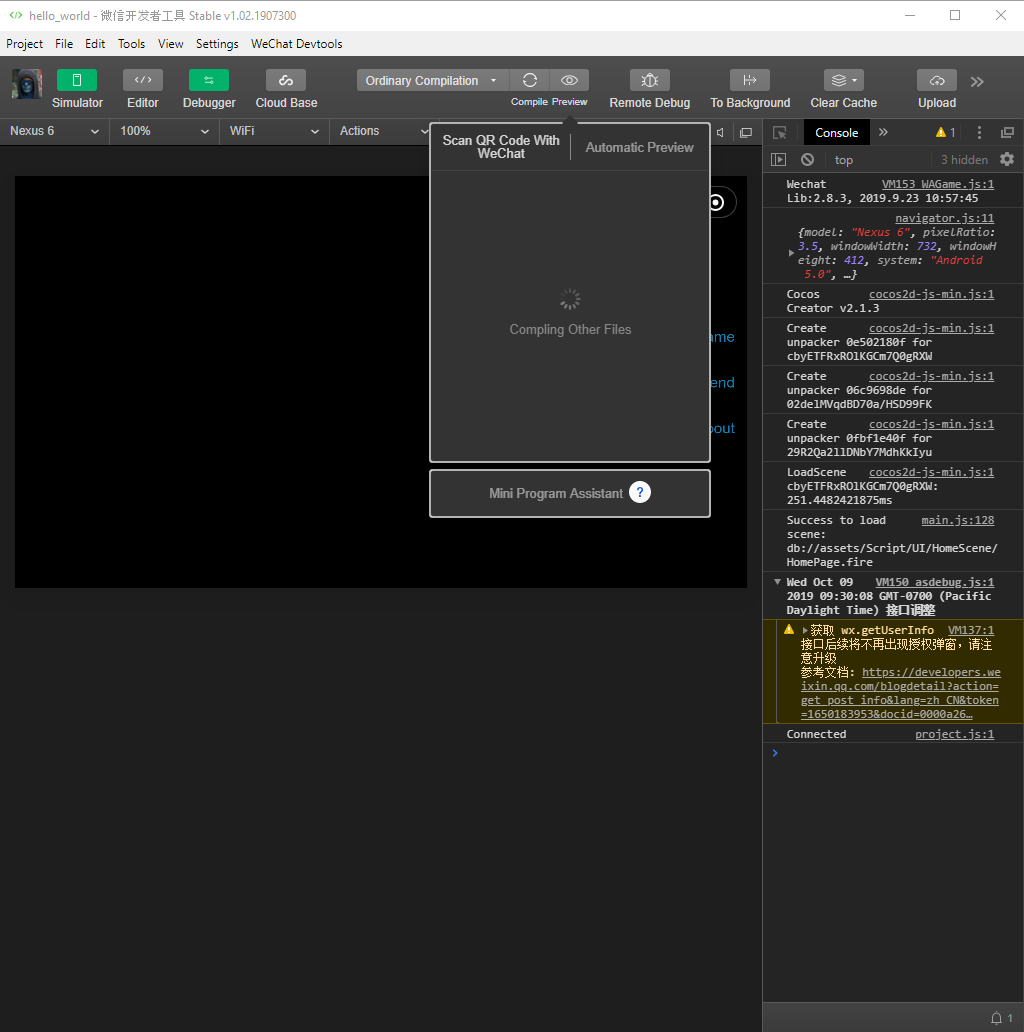
Task: Open the Clear Cache dropdown
Action: [x=844, y=80]
